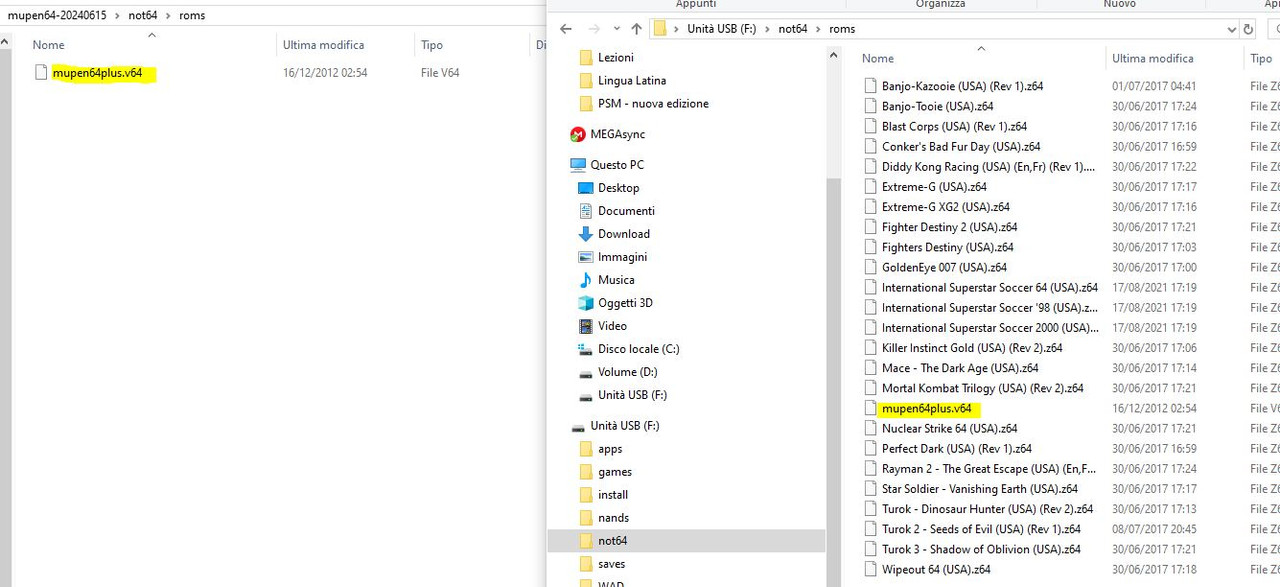Click 'Unità USB (F:)' breadcrumb in address bar

[x=721, y=29]
